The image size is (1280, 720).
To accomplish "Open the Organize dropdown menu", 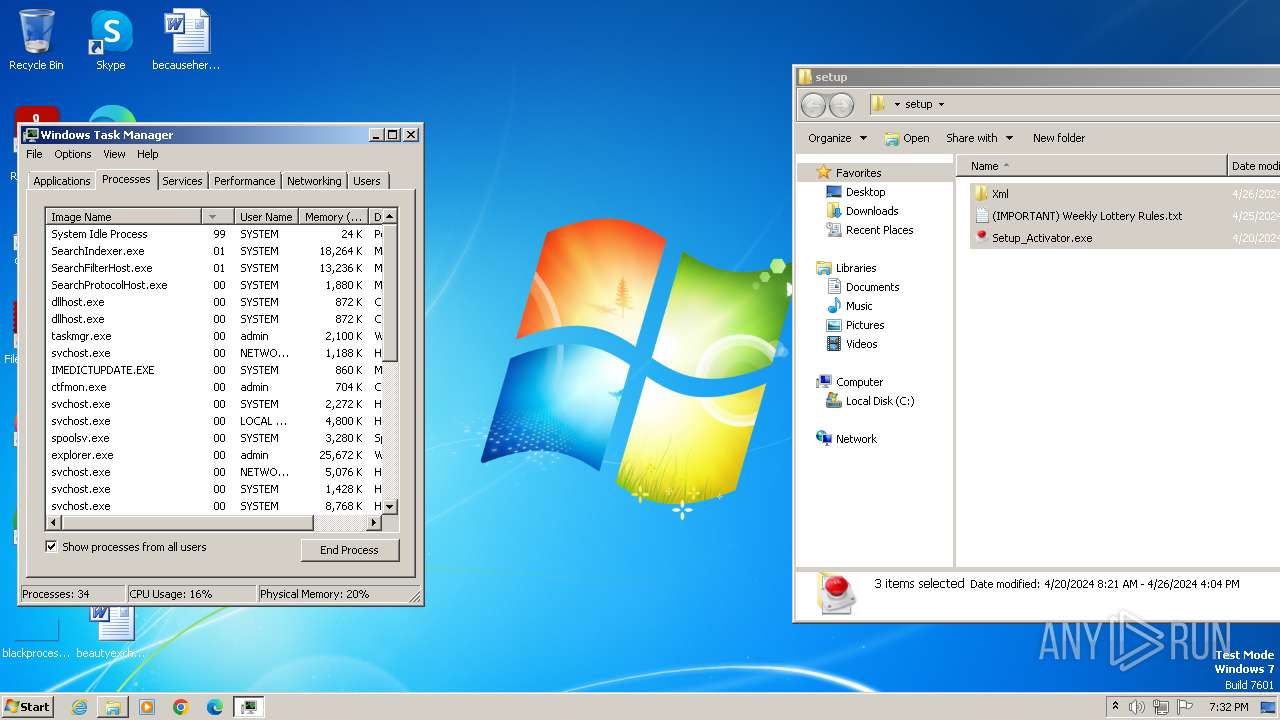I will [838, 138].
